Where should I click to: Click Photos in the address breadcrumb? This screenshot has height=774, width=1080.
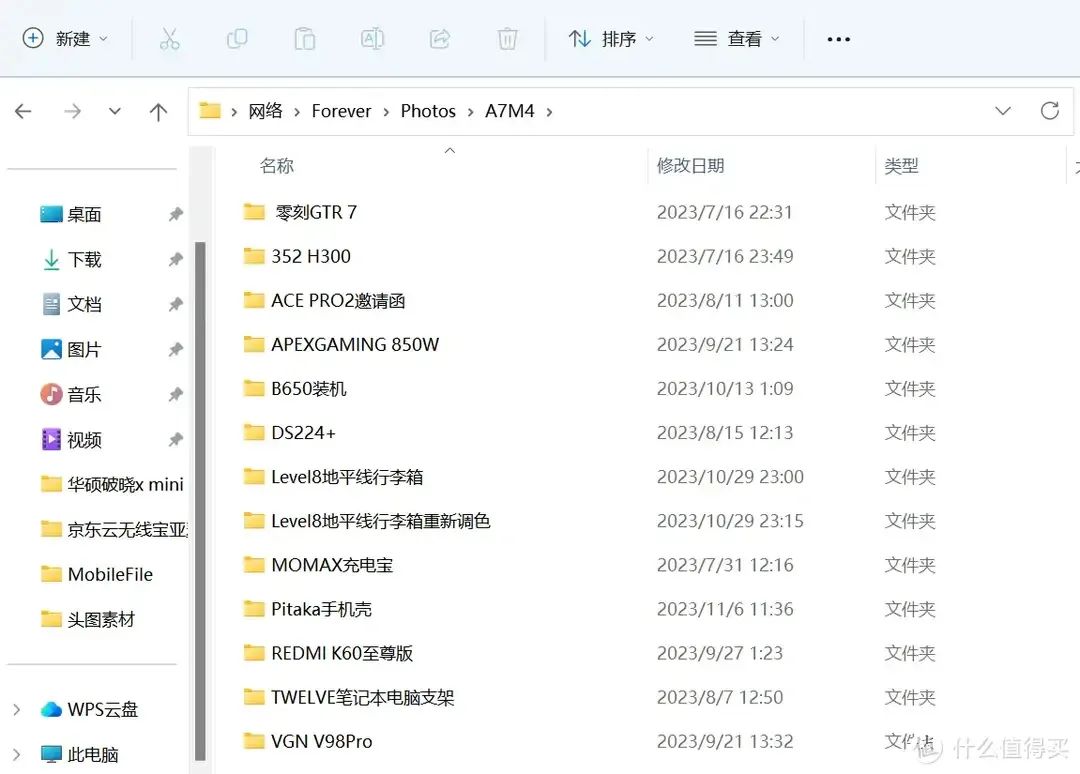(x=428, y=111)
